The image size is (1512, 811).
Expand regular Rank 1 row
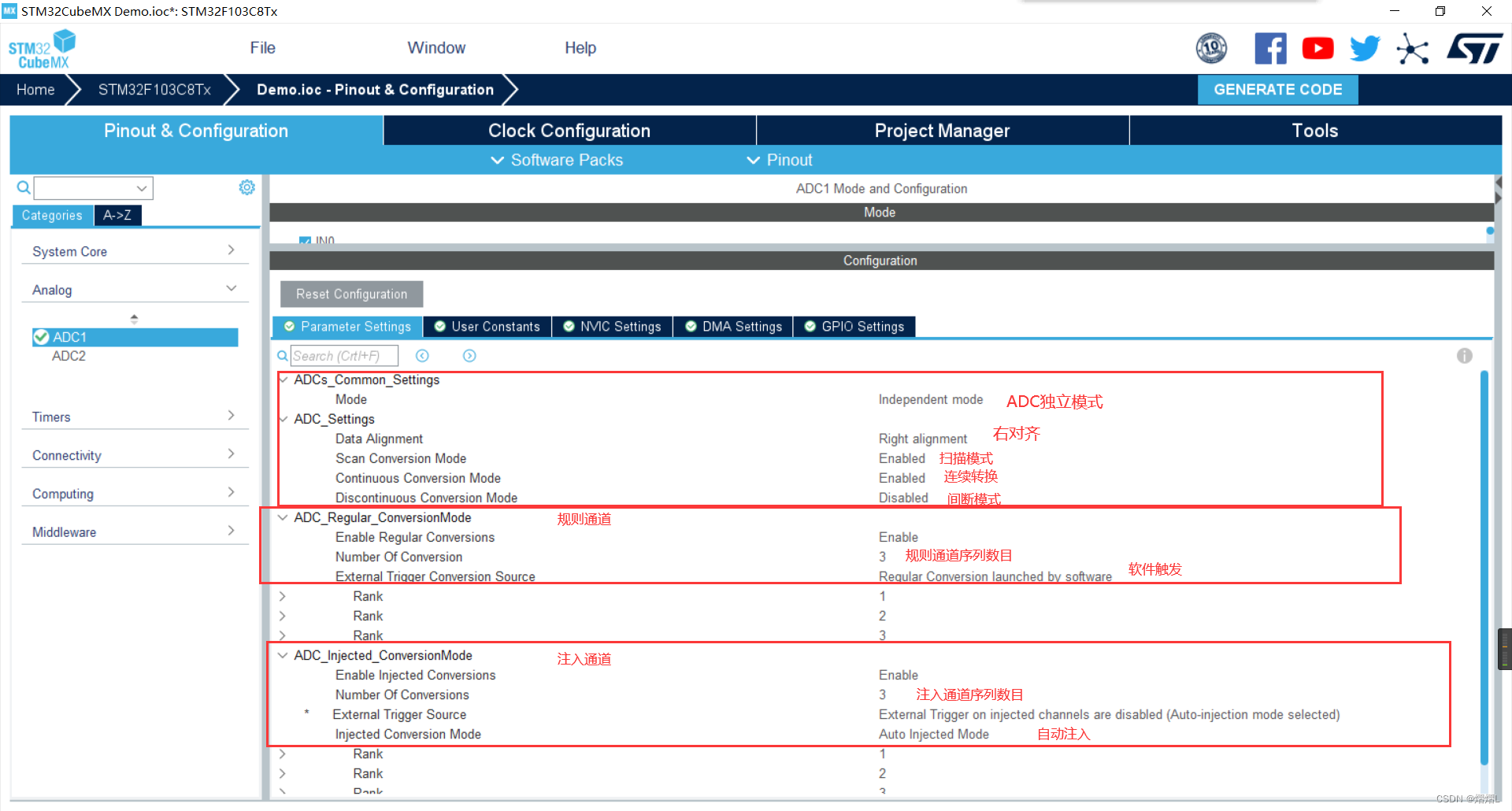tap(283, 596)
